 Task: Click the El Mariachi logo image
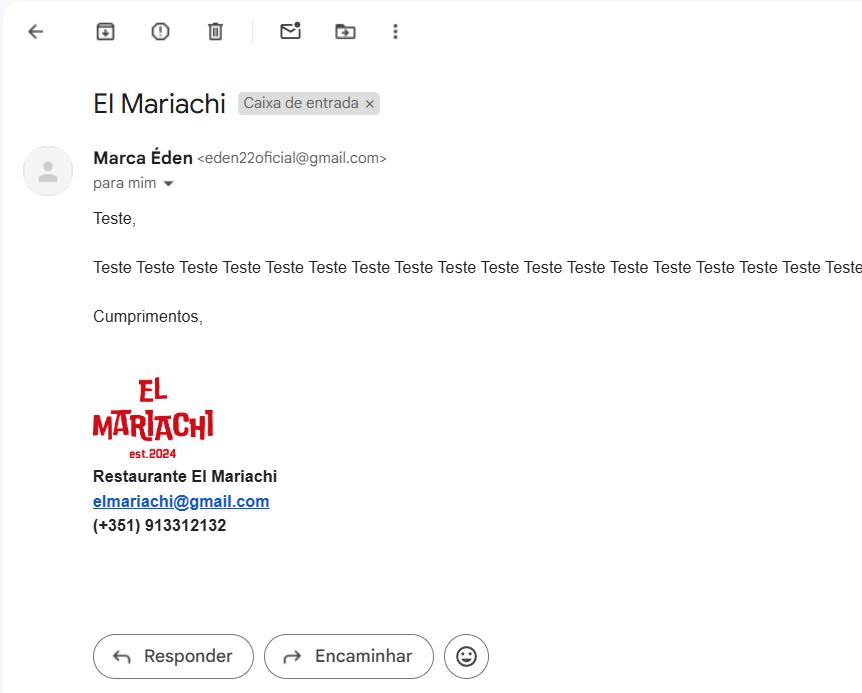153,418
